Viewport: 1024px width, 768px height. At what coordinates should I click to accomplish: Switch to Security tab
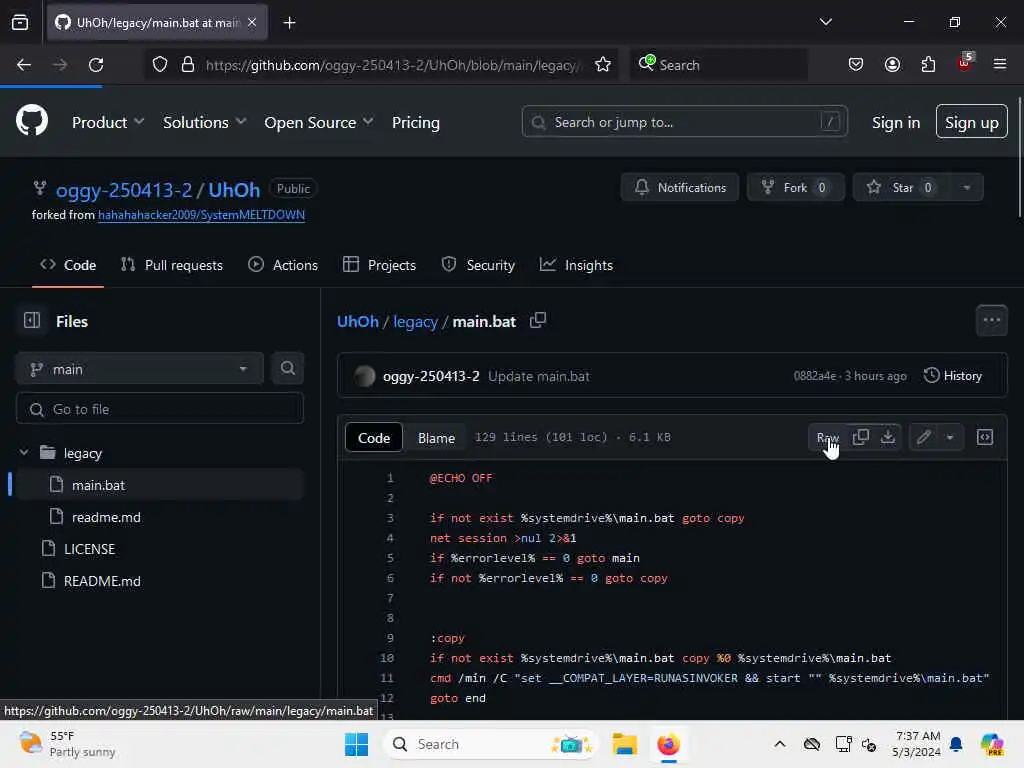(x=478, y=264)
